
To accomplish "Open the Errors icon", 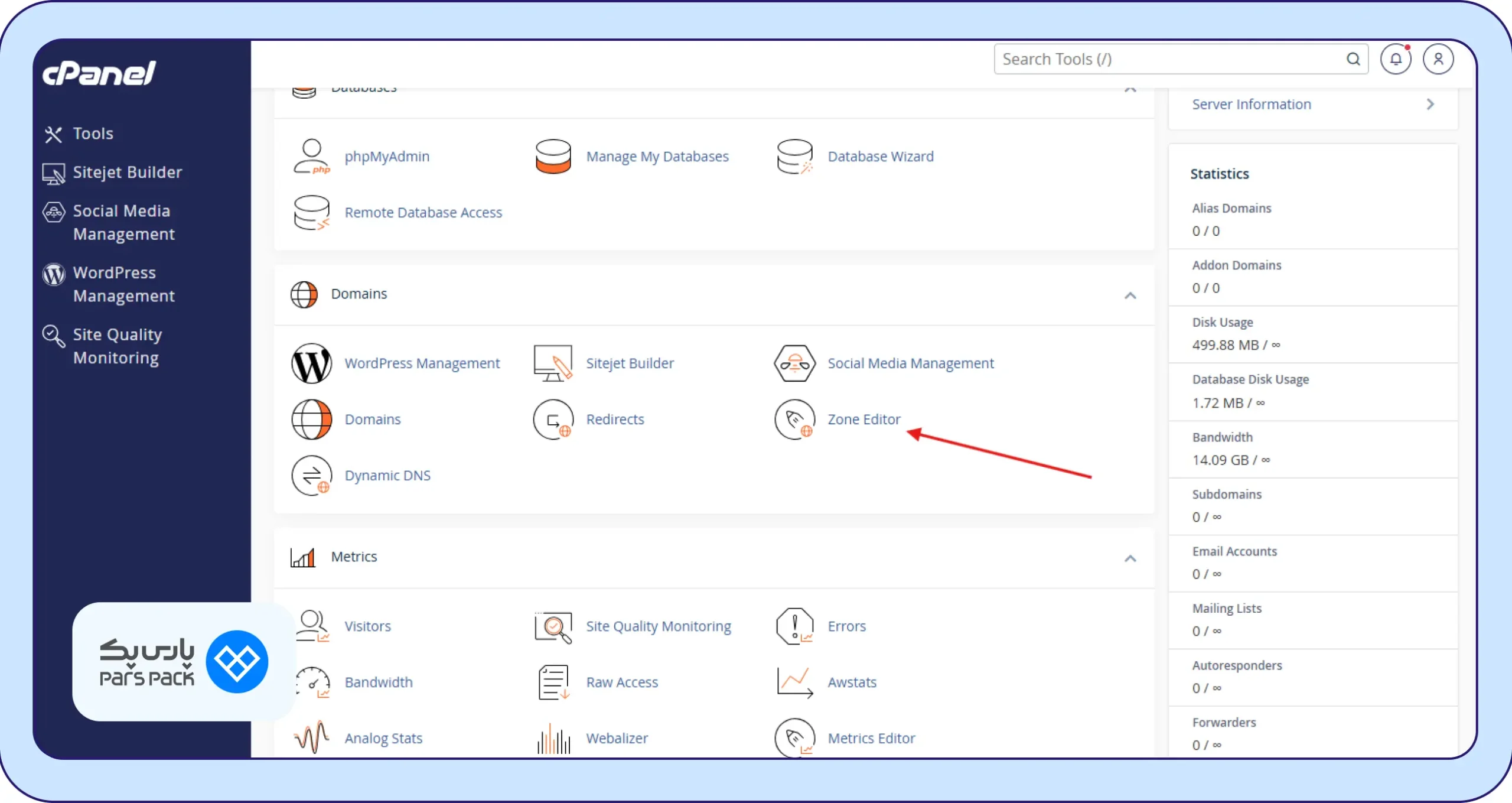I will (x=795, y=626).
